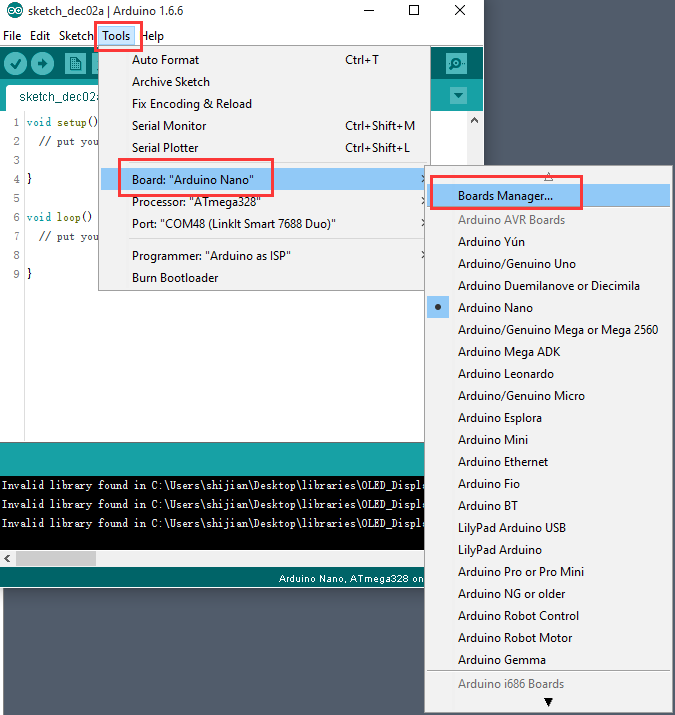This screenshot has height=715, width=675.
Task: Select the plain LilyPad Arduino board
Action: (x=549, y=550)
